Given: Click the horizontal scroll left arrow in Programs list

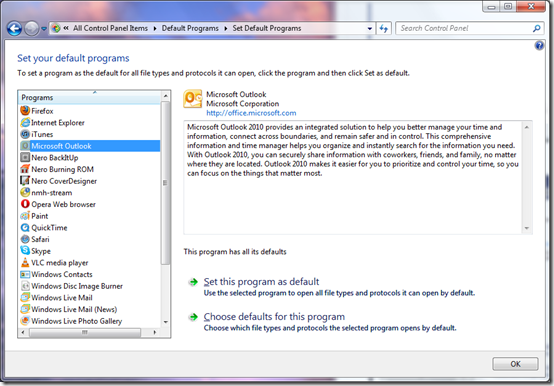Looking at the screenshot, I should pyautogui.click(x=23, y=332).
